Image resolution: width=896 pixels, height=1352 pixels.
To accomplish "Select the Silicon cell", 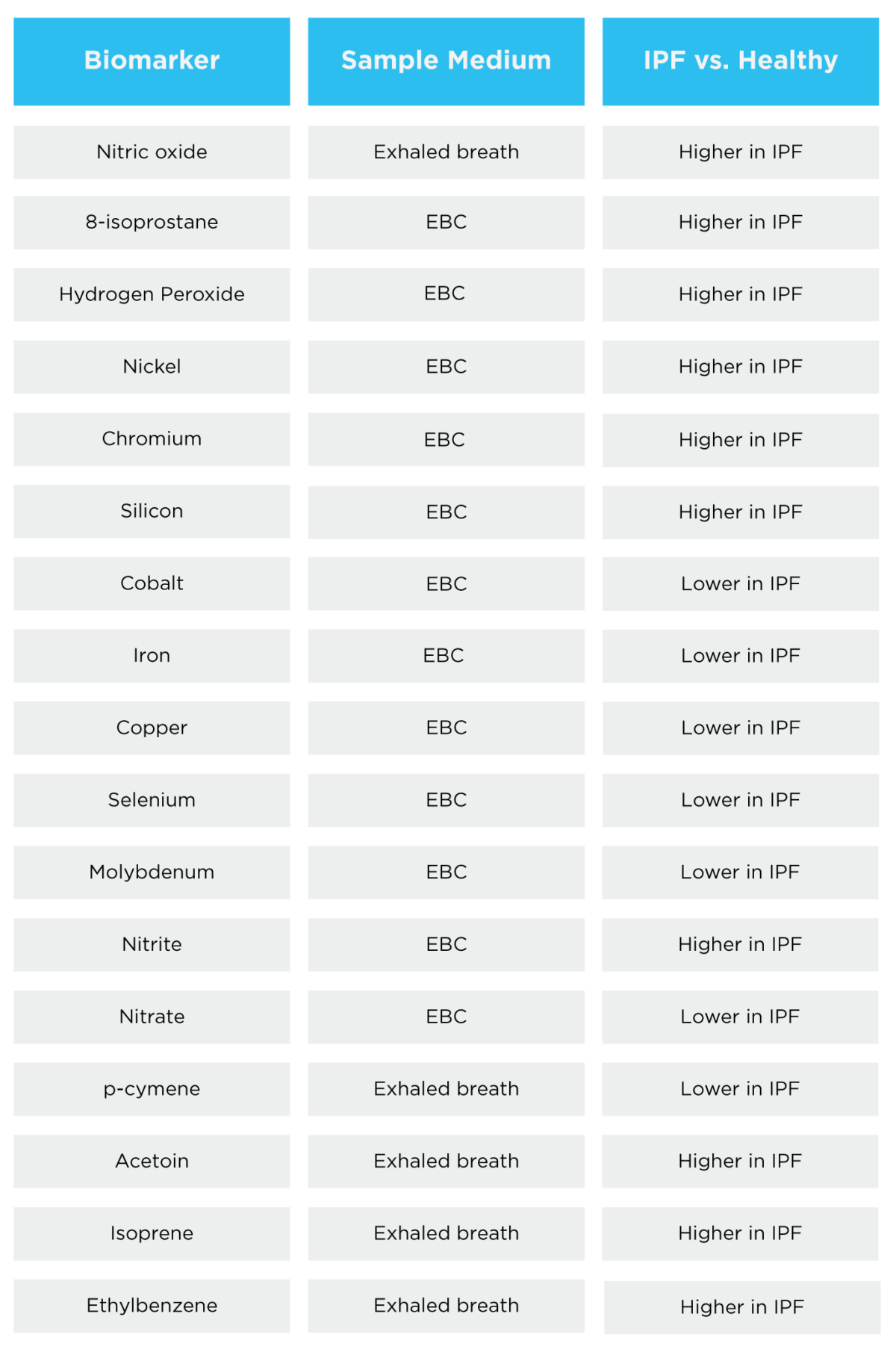I will pyautogui.click(x=152, y=511).
